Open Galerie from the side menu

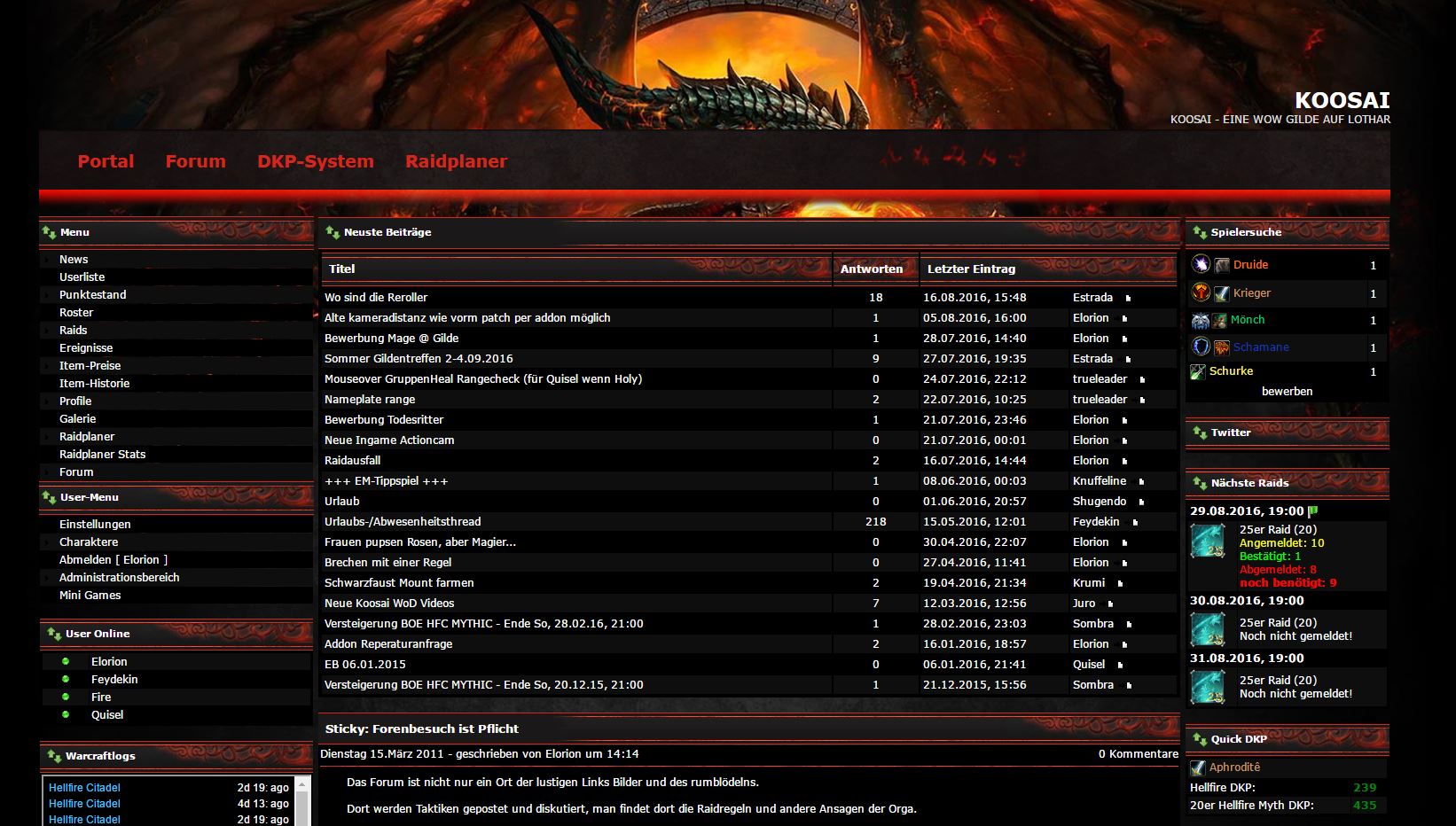pyautogui.click(x=78, y=419)
